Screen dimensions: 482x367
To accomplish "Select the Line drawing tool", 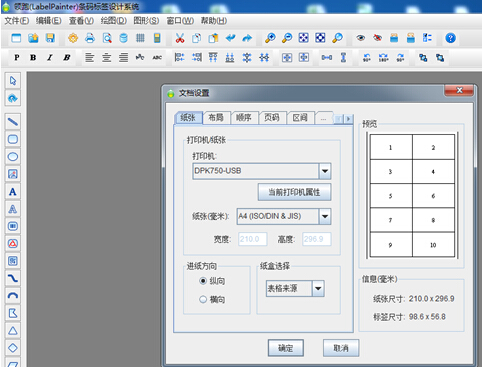I will coord(13,122).
